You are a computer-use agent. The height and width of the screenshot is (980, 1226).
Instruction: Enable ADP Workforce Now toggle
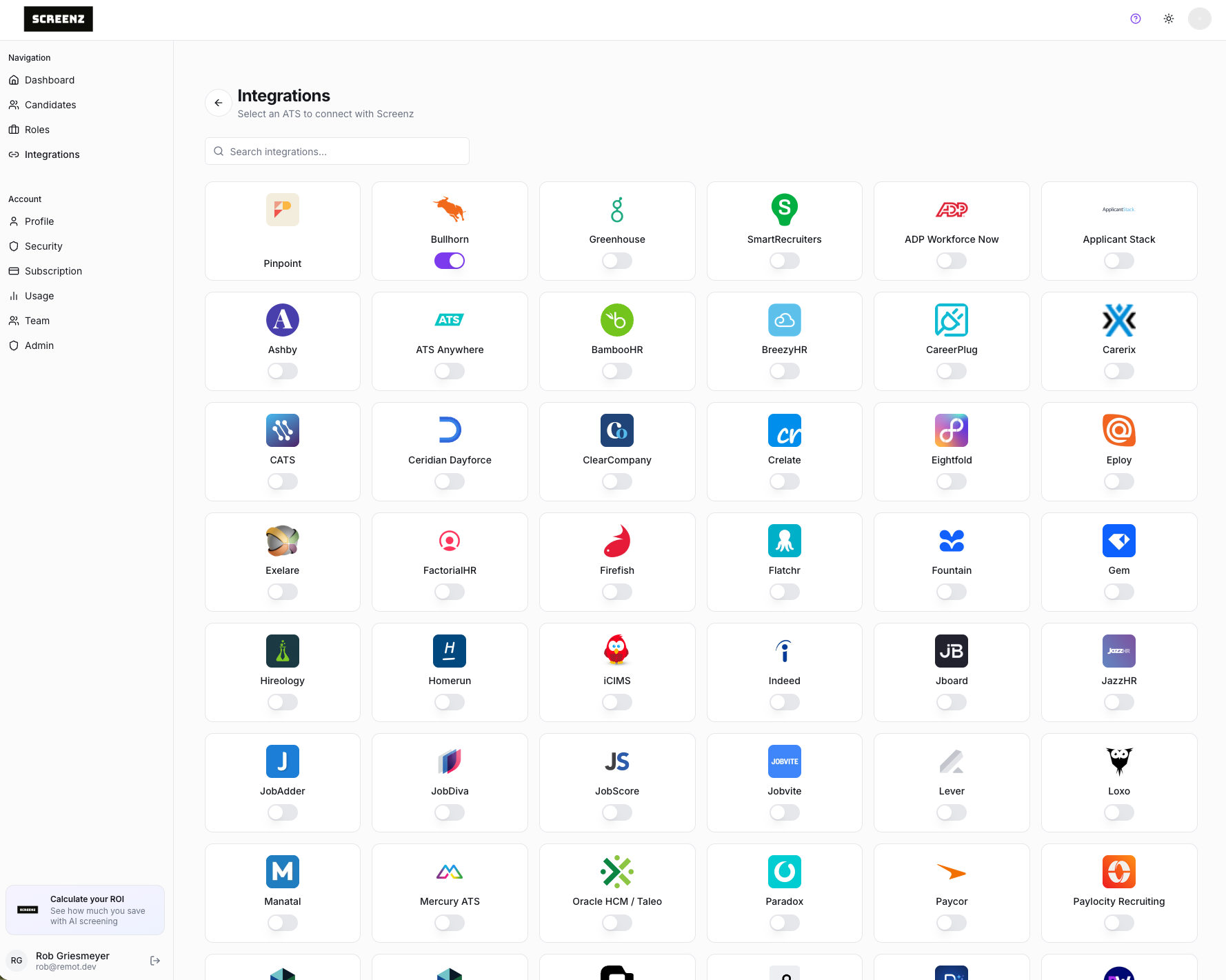click(952, 261)
